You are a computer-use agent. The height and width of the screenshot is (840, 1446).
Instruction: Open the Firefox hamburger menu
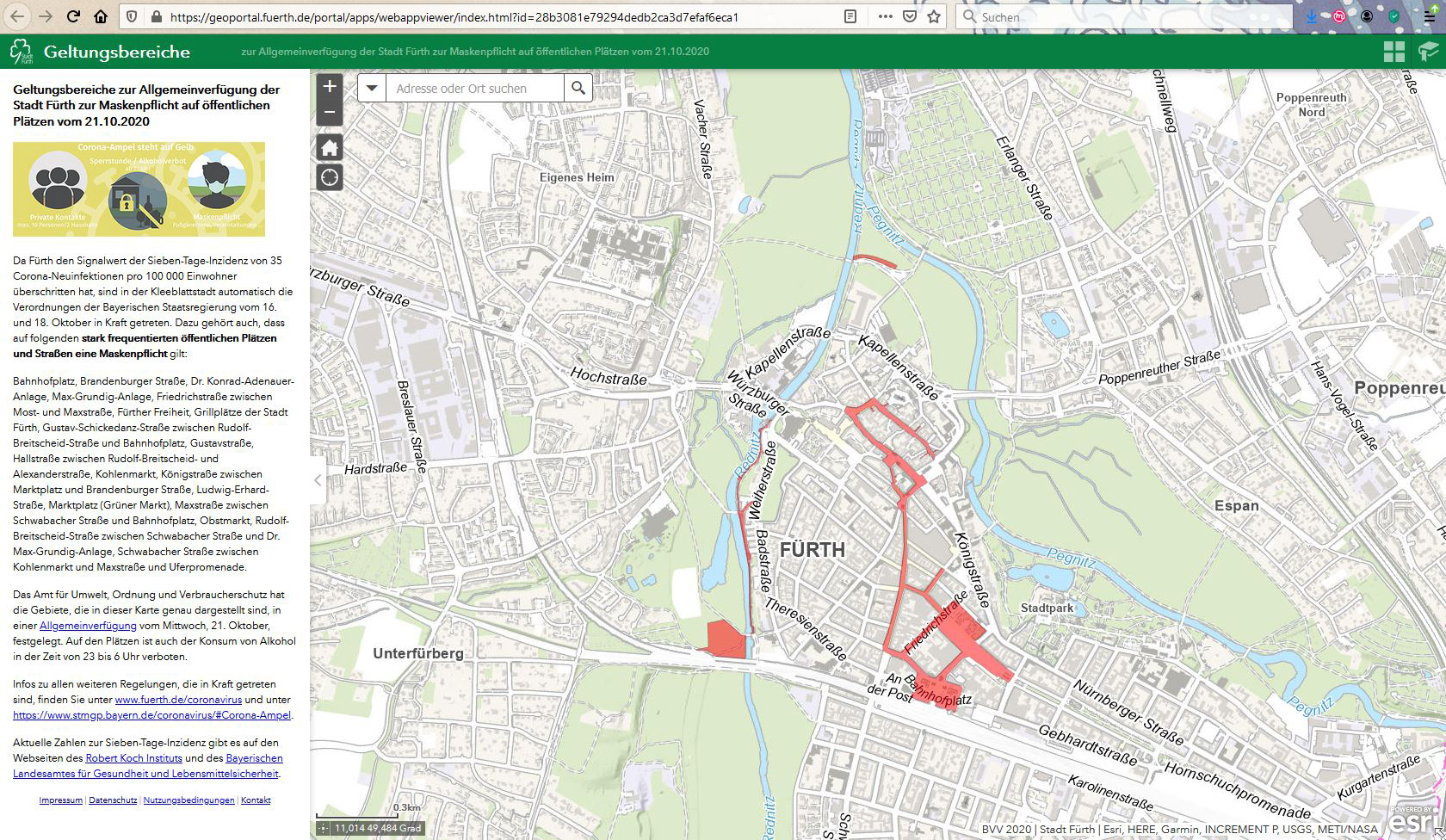1430,16
